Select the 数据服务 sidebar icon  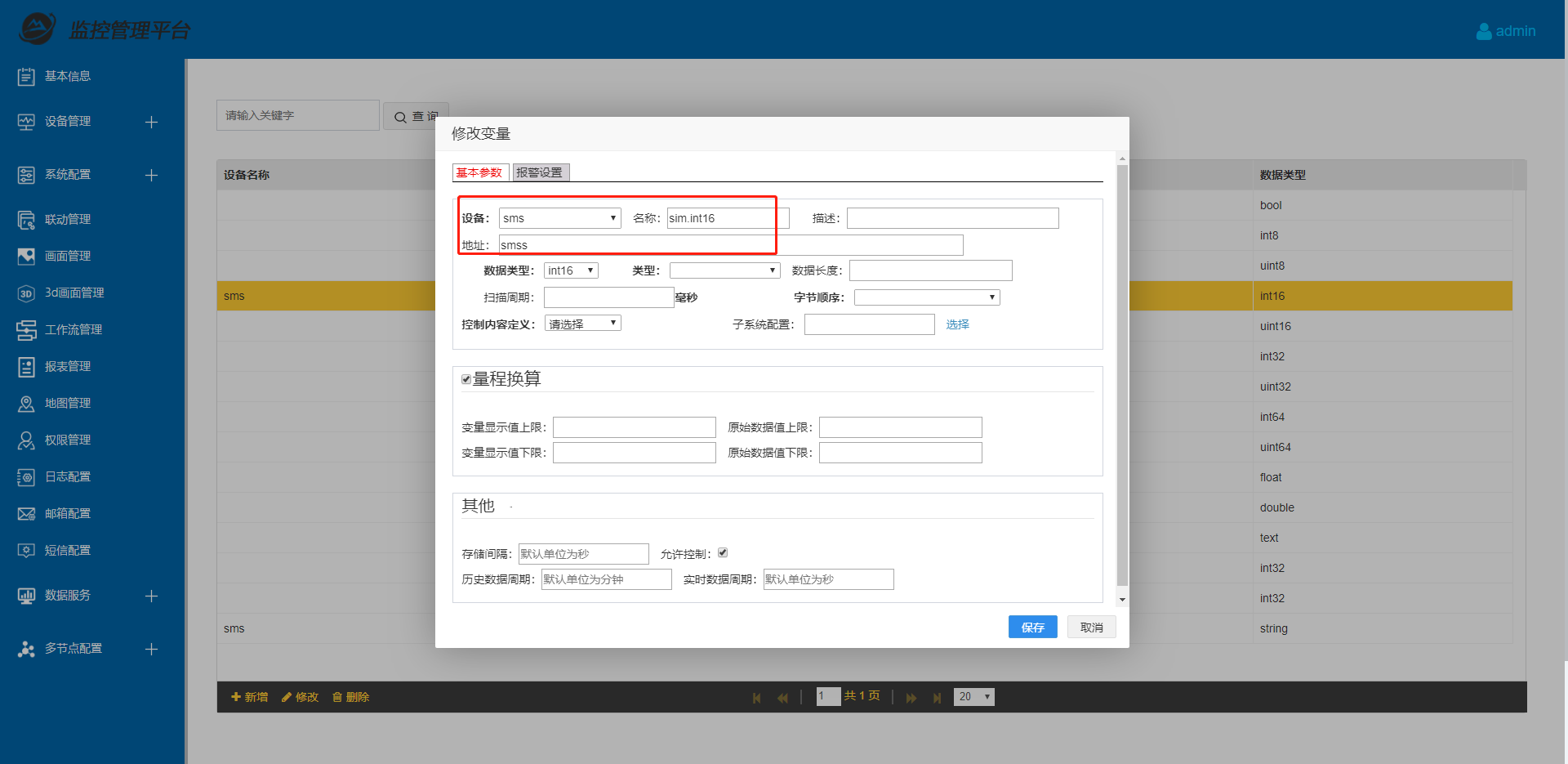(26, 596)
